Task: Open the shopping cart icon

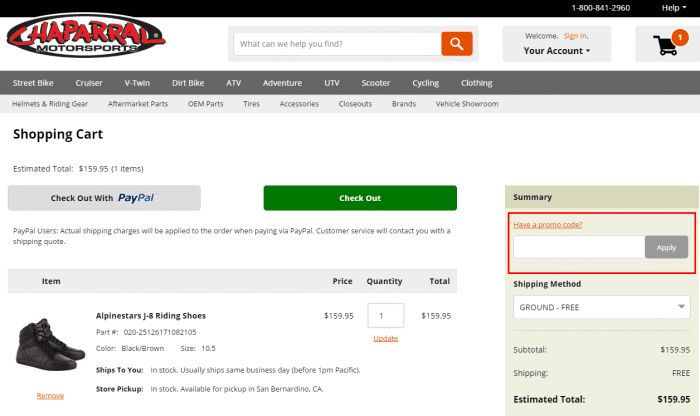Action: tap(666, 44)
